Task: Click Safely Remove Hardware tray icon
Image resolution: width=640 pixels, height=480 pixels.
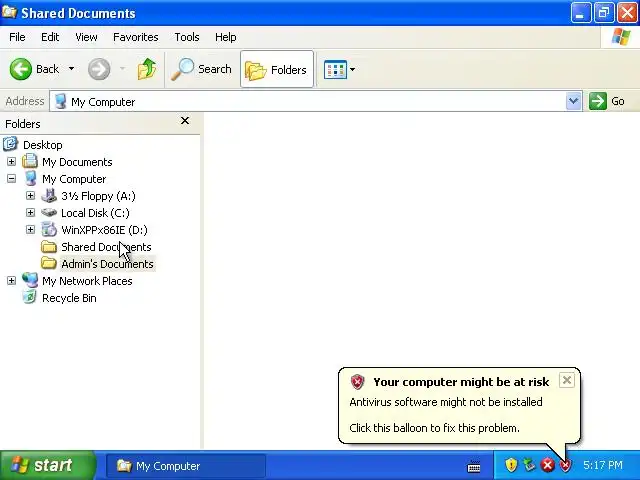Action: [529, 465]
